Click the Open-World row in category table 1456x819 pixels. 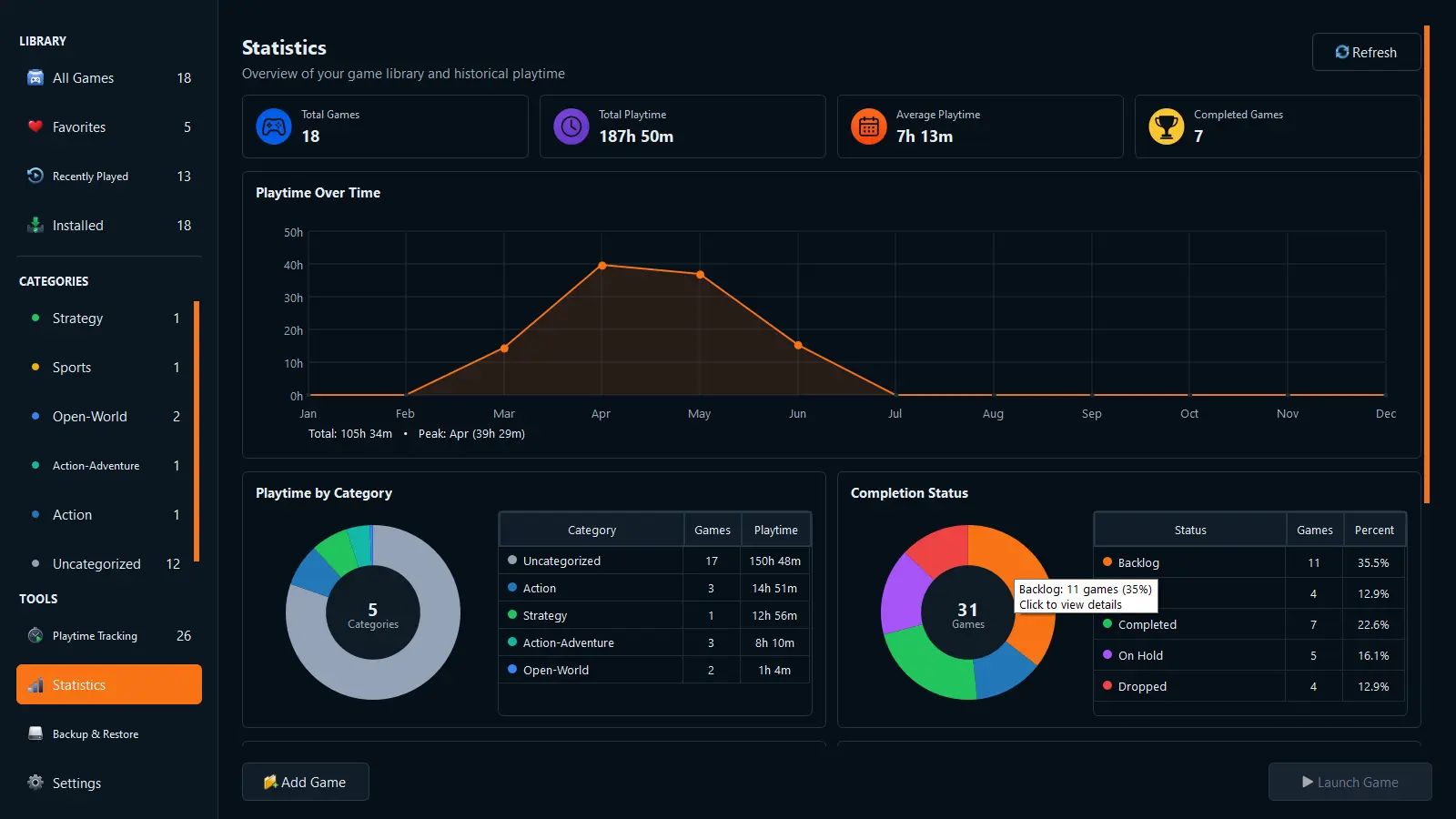point(654,670)
